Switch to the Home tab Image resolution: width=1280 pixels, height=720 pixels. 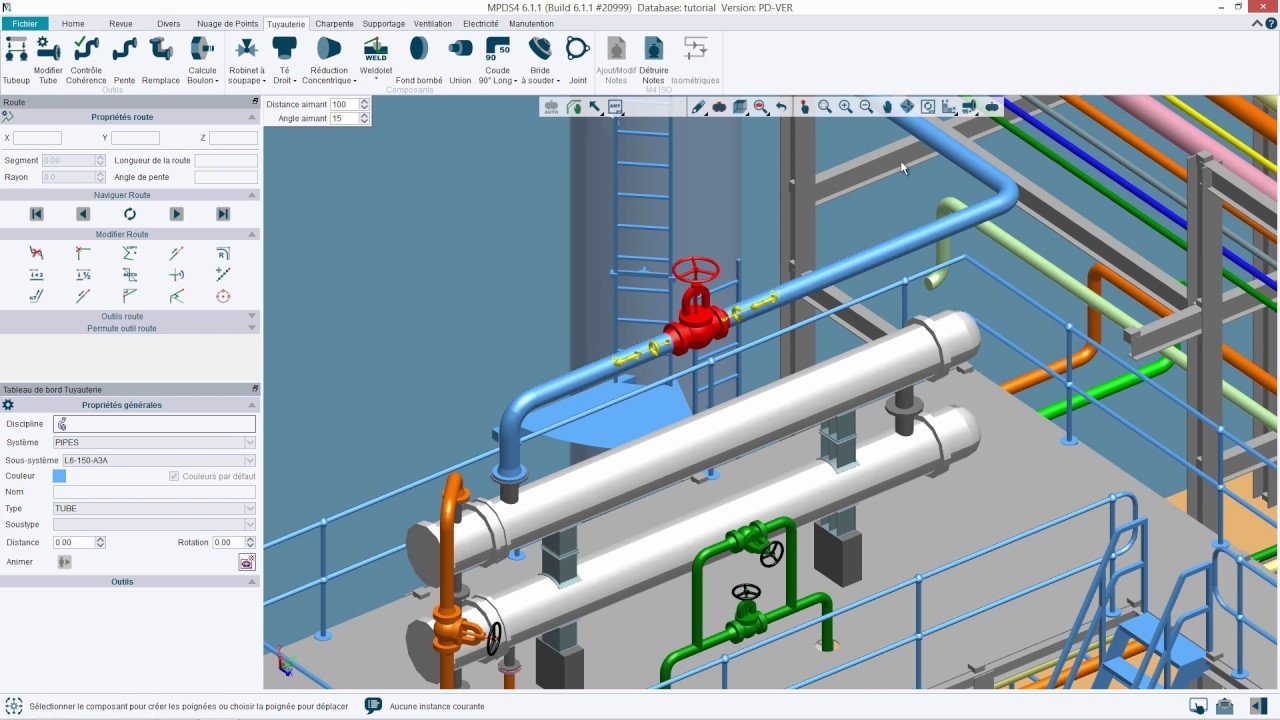73,23
